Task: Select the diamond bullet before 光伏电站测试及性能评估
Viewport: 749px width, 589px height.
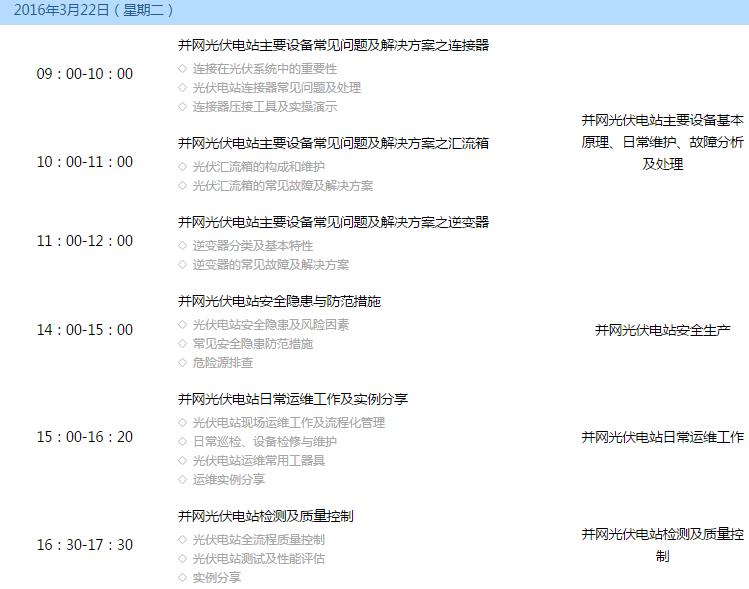Action: point(182,559)
